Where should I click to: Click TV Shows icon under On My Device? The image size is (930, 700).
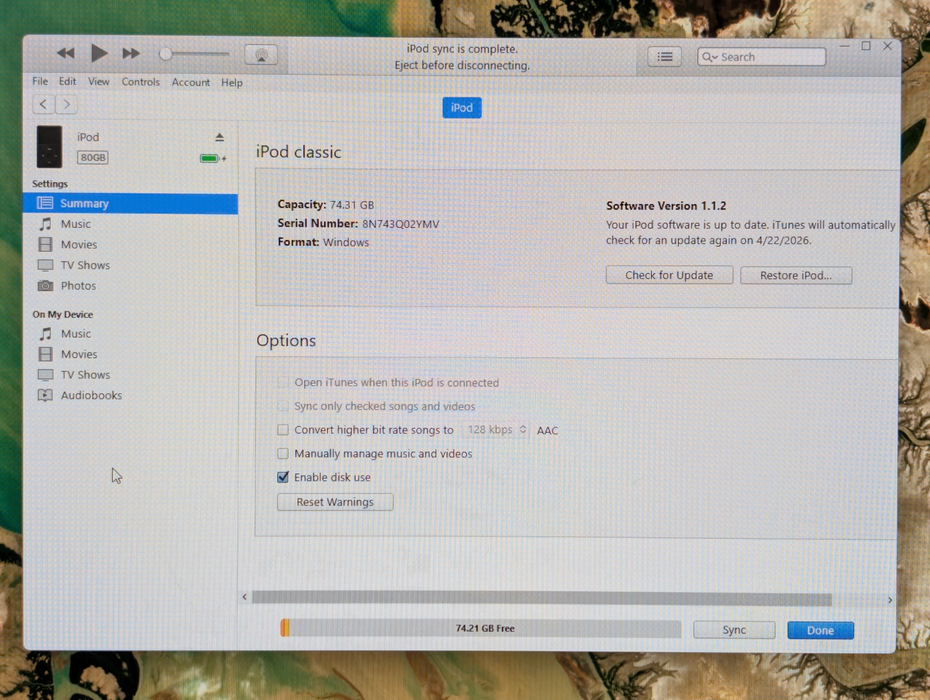click(x=45, y=374)
